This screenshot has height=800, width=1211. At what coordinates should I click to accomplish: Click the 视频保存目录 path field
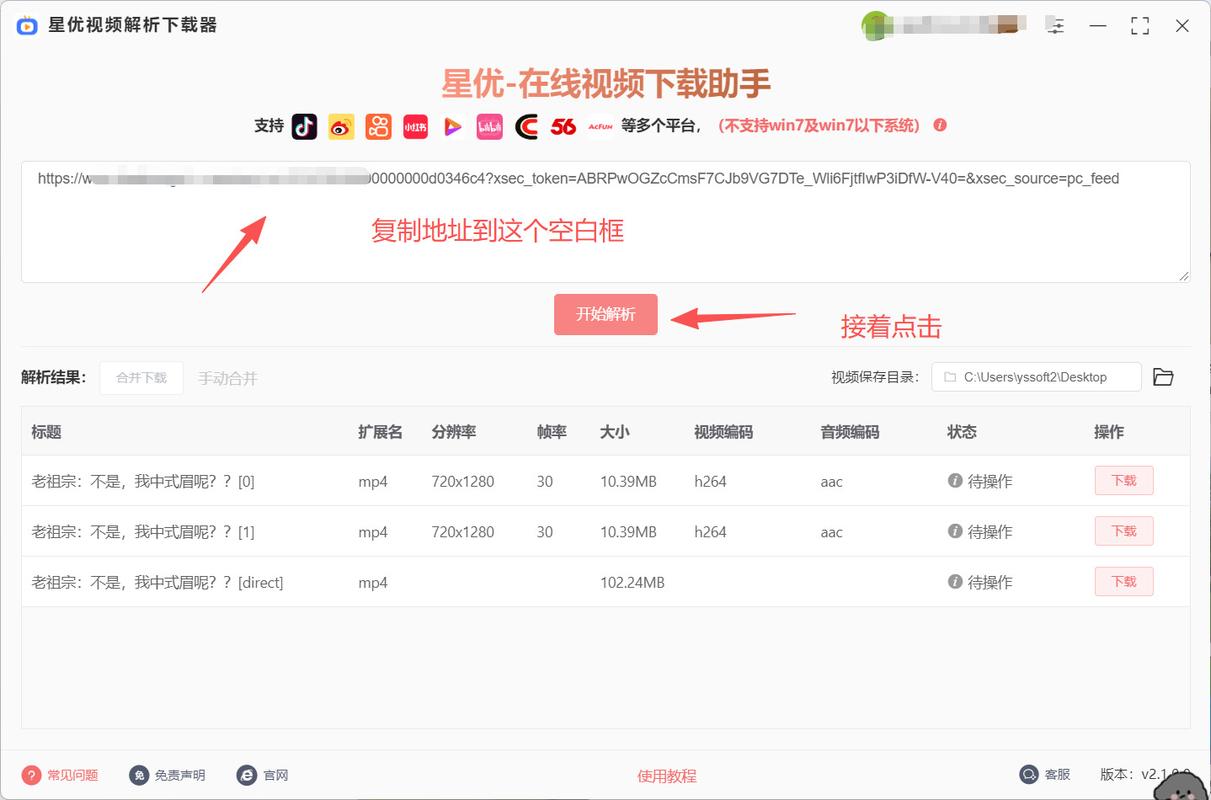1036,377
